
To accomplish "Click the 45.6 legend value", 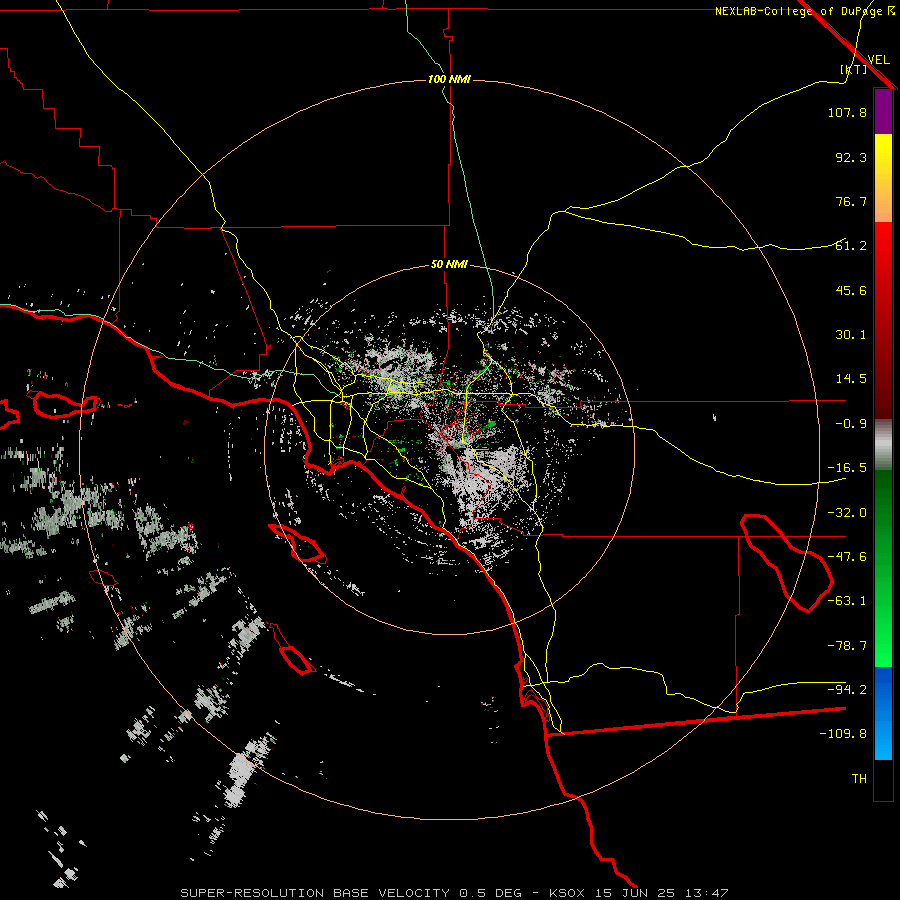I will pos(851,290).
